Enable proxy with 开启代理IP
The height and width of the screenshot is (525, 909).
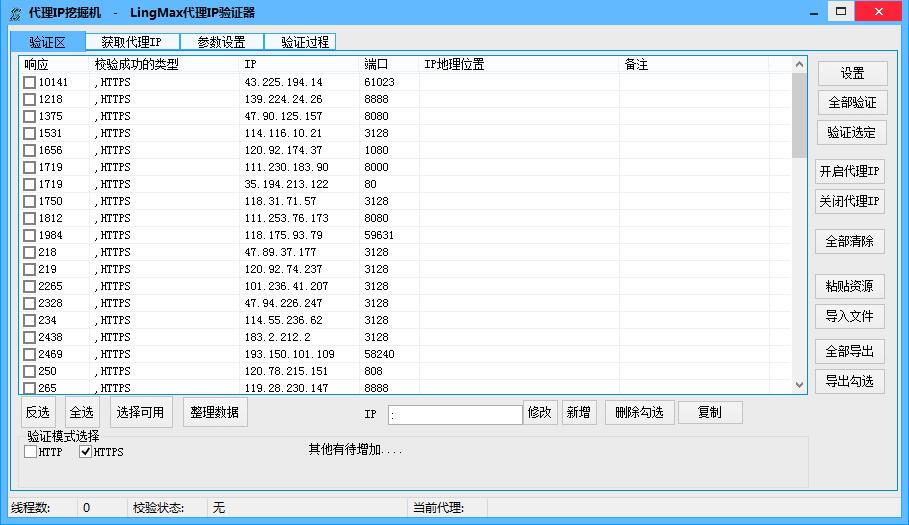[x=850, y=172]
